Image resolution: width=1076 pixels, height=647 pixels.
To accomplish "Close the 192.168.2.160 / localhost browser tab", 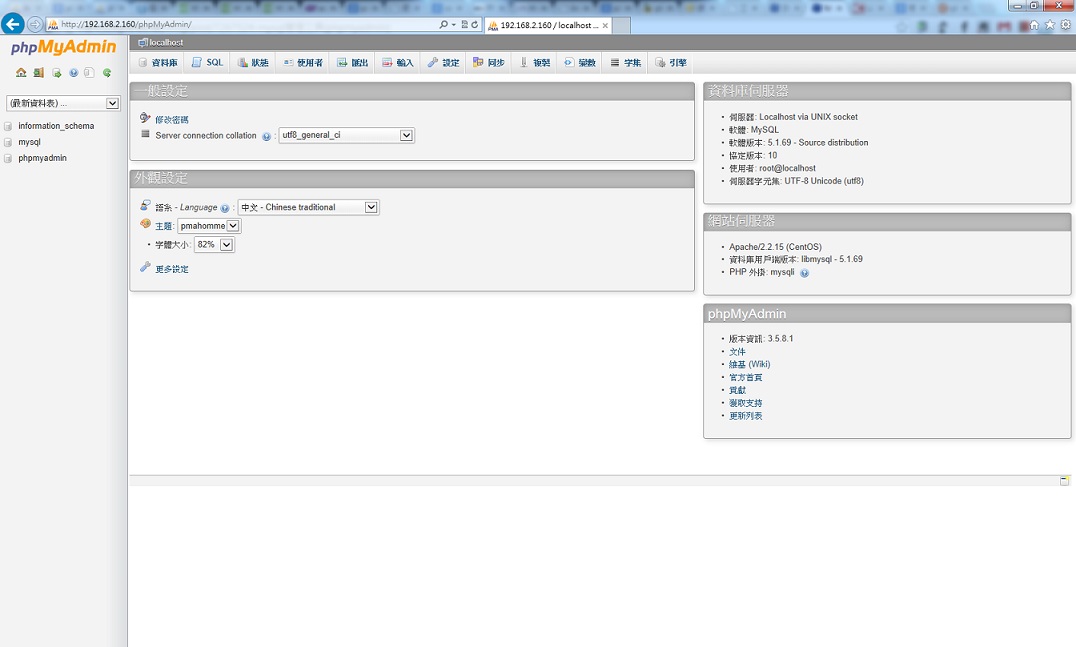I will 605,25.
